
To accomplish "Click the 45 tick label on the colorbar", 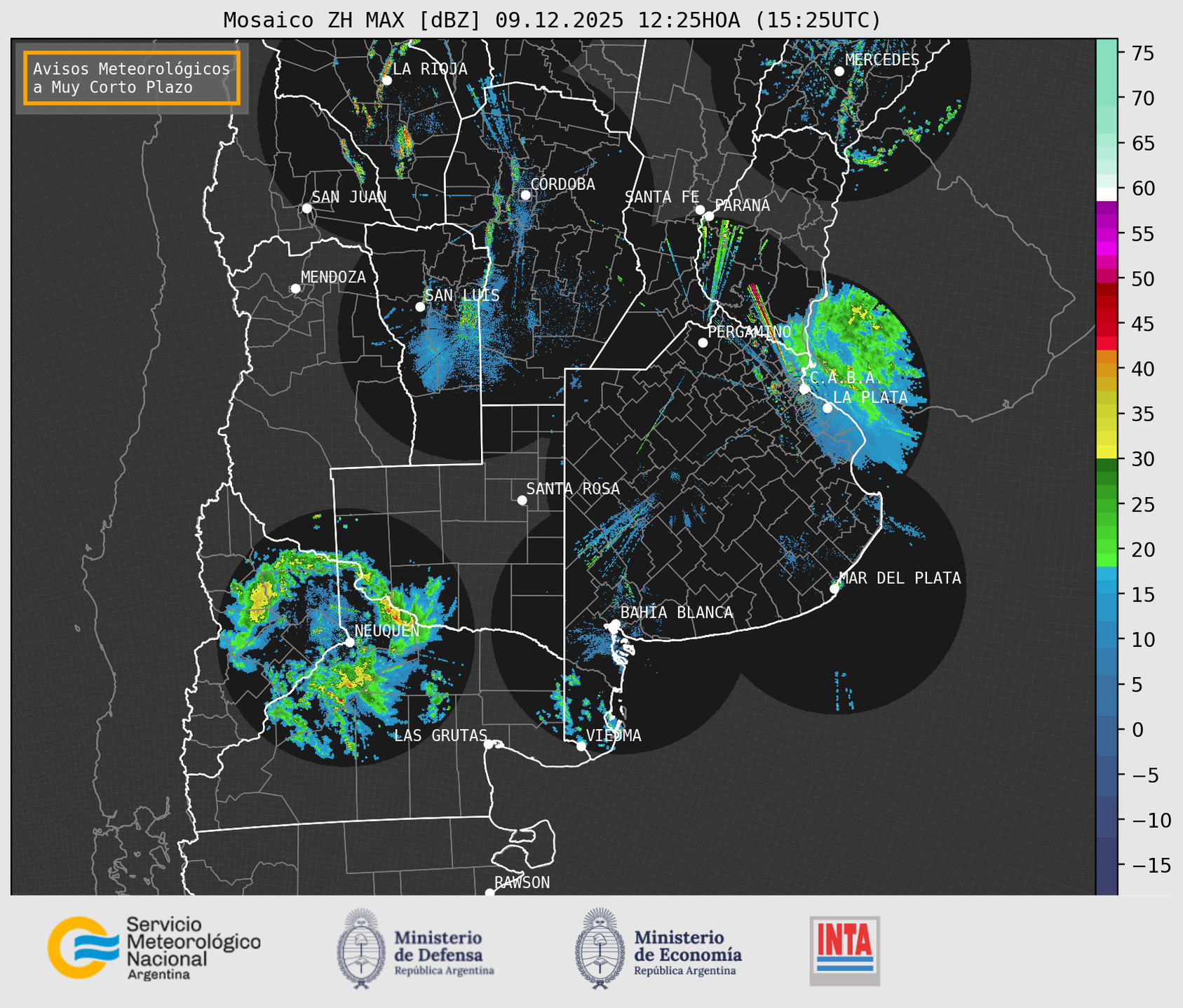I will tap(1143, 324).
